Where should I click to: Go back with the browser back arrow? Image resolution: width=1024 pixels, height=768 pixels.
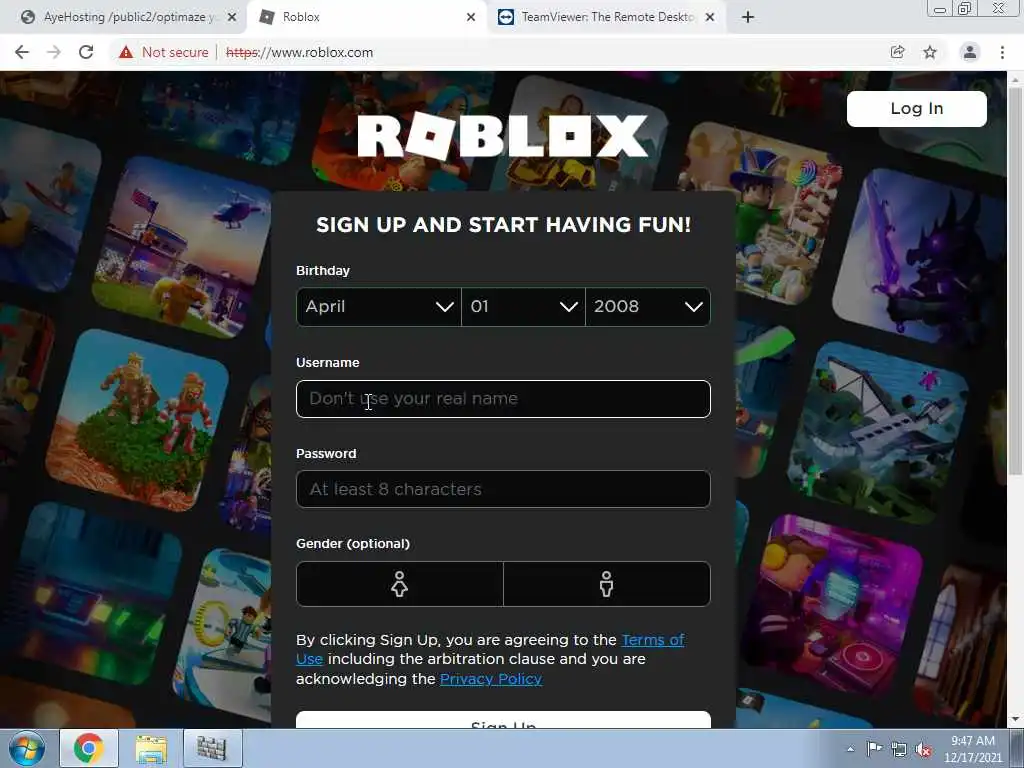pyautogui.click(x=22, y=52)
